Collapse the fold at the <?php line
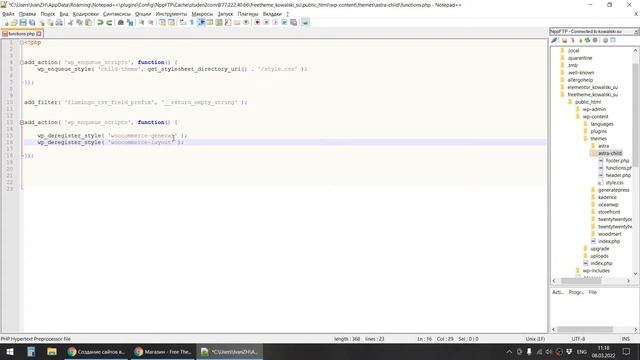This screenshot has height=360, width=640. coord(22,42)
